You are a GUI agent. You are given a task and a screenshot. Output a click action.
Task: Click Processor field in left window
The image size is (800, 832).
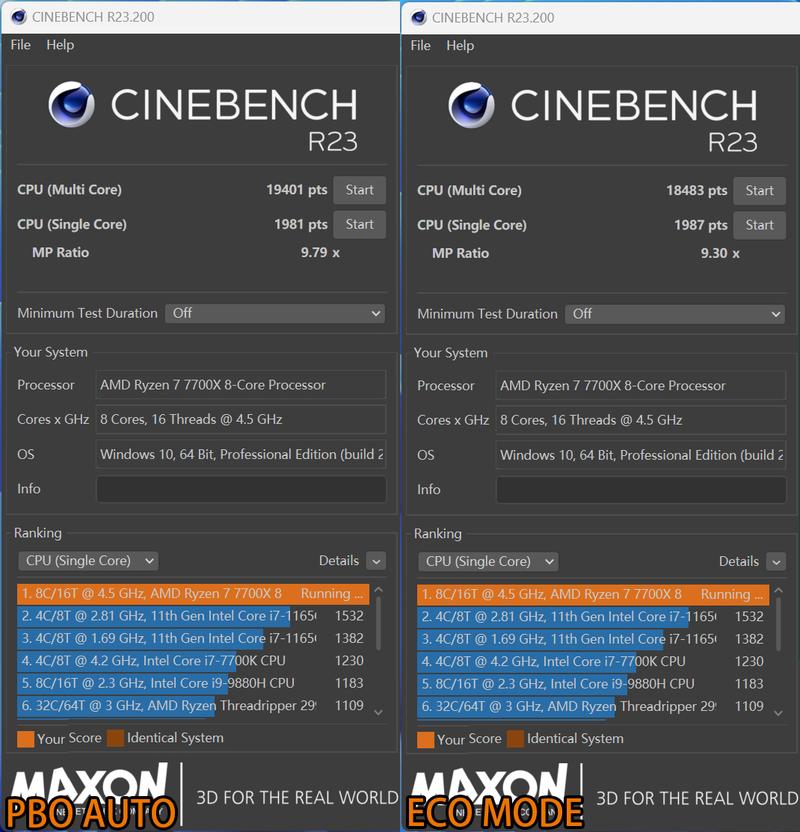tap(241, 385)
